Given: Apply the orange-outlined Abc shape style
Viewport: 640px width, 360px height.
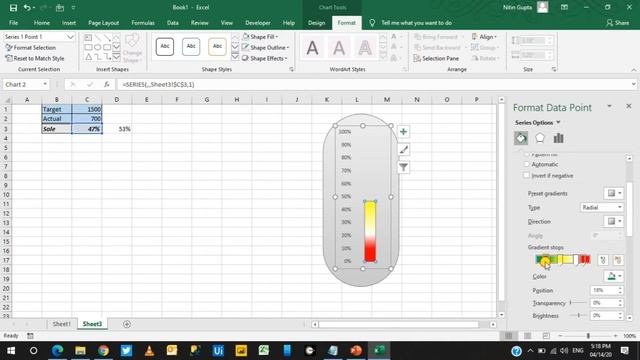Looking at the screenshot, I should pos(217,47).
